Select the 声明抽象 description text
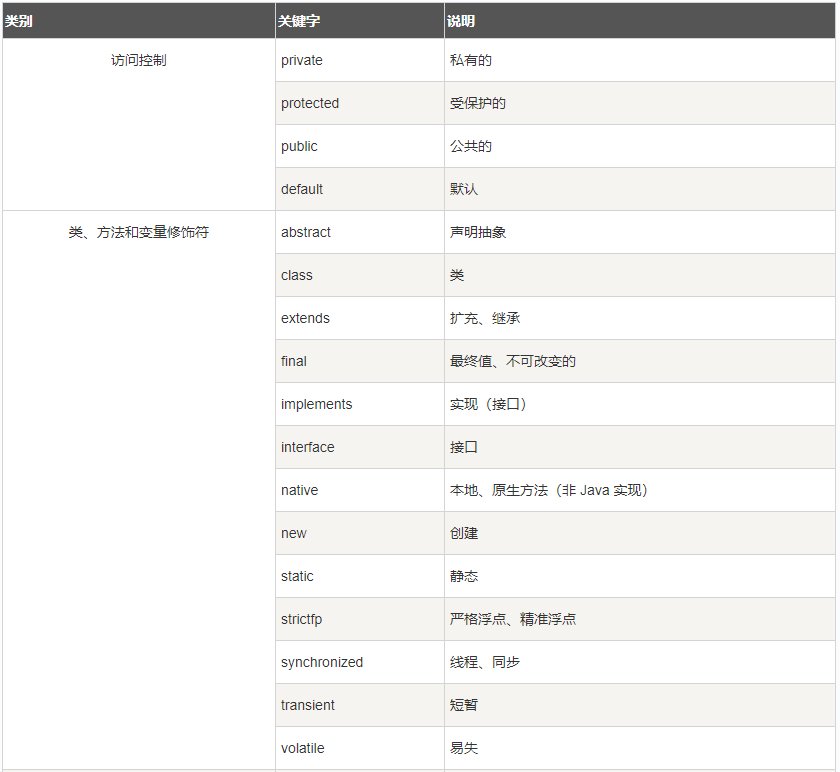 click(477, 232)
